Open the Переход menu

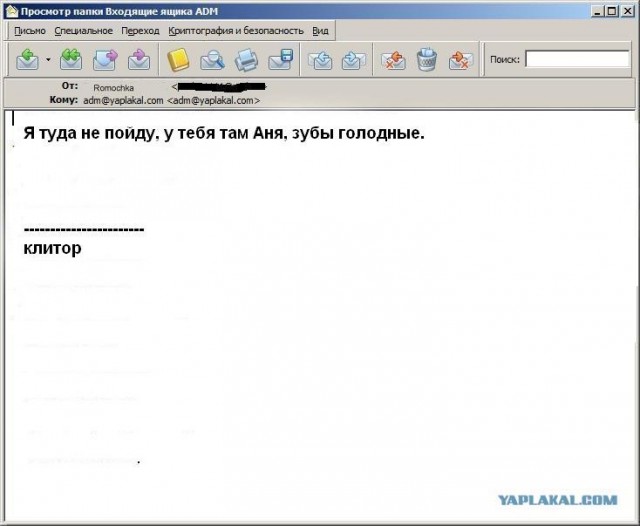point(140,31)
